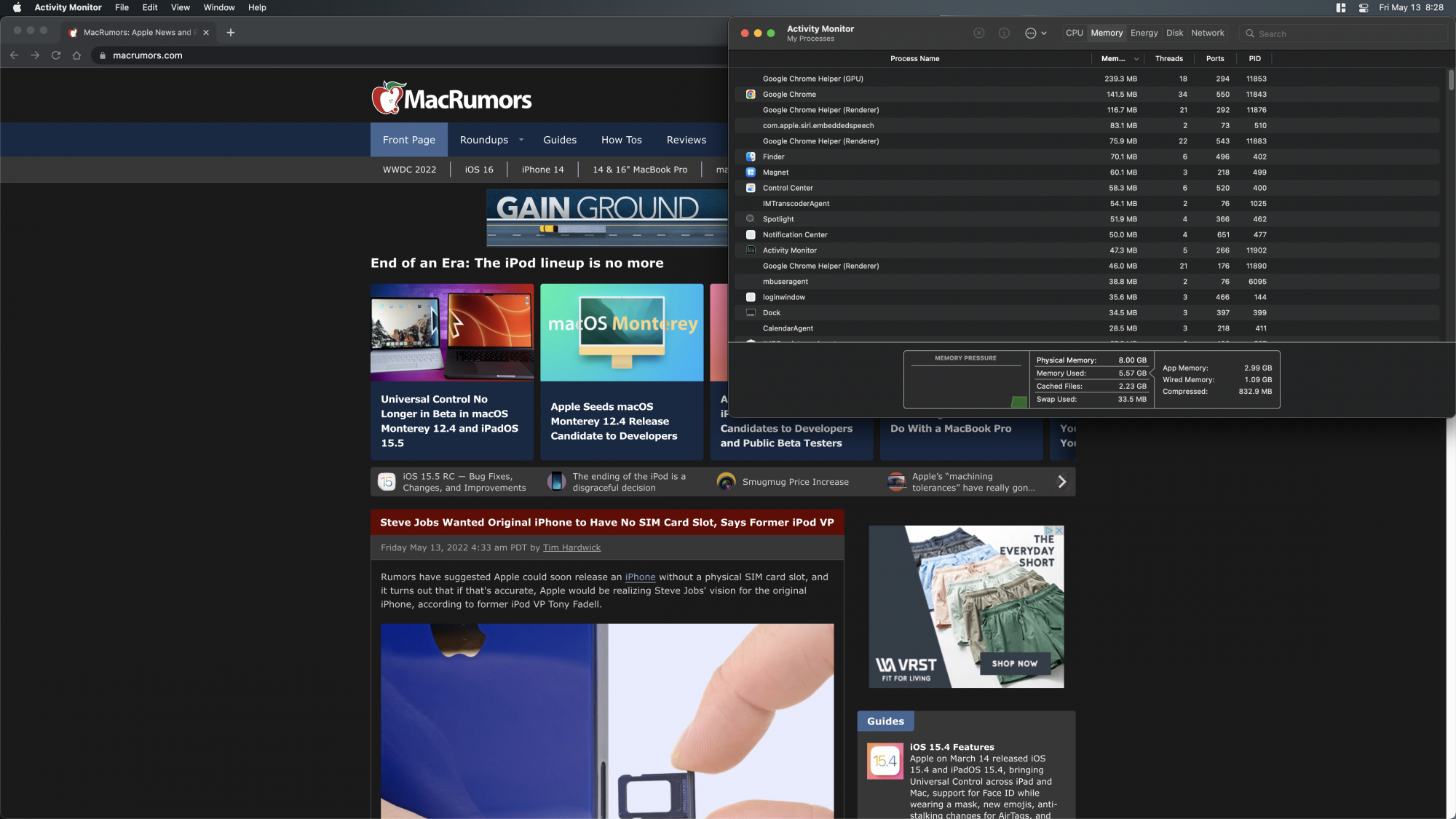Screen dimensions: 1456x819
Task: Open a new Chrome tab with plus icon
Action: tap(231, 33)
